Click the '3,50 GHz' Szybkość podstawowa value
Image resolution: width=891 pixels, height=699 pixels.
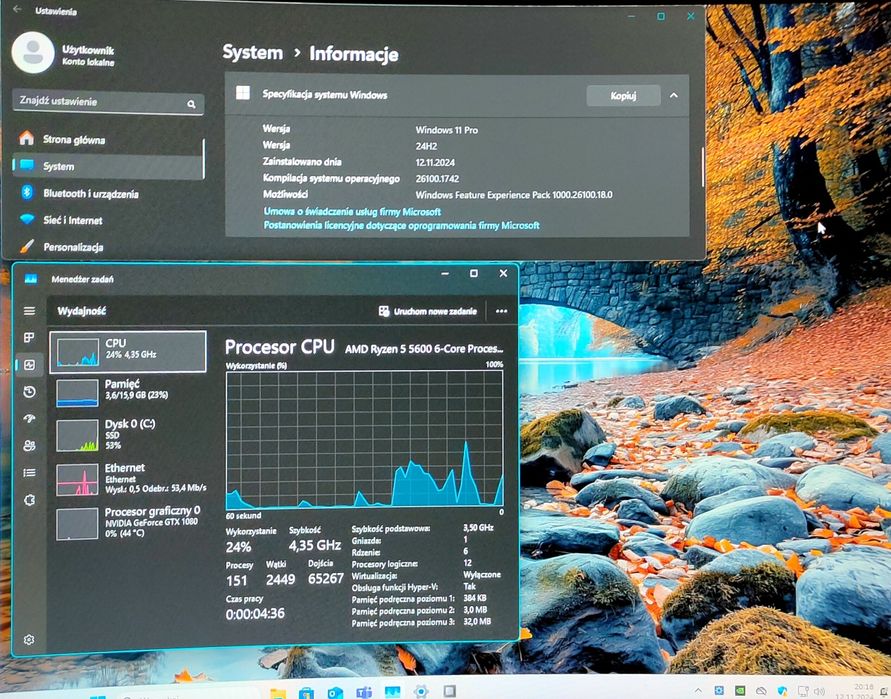pyautogui.click(x=478, y=527)
